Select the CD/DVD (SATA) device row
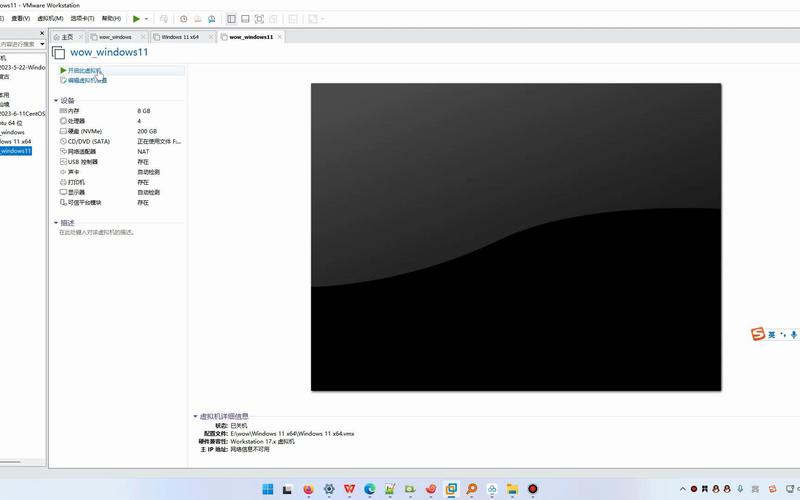Image resolution: width=800 pixels, height=500 pixels. pos(120,141)
